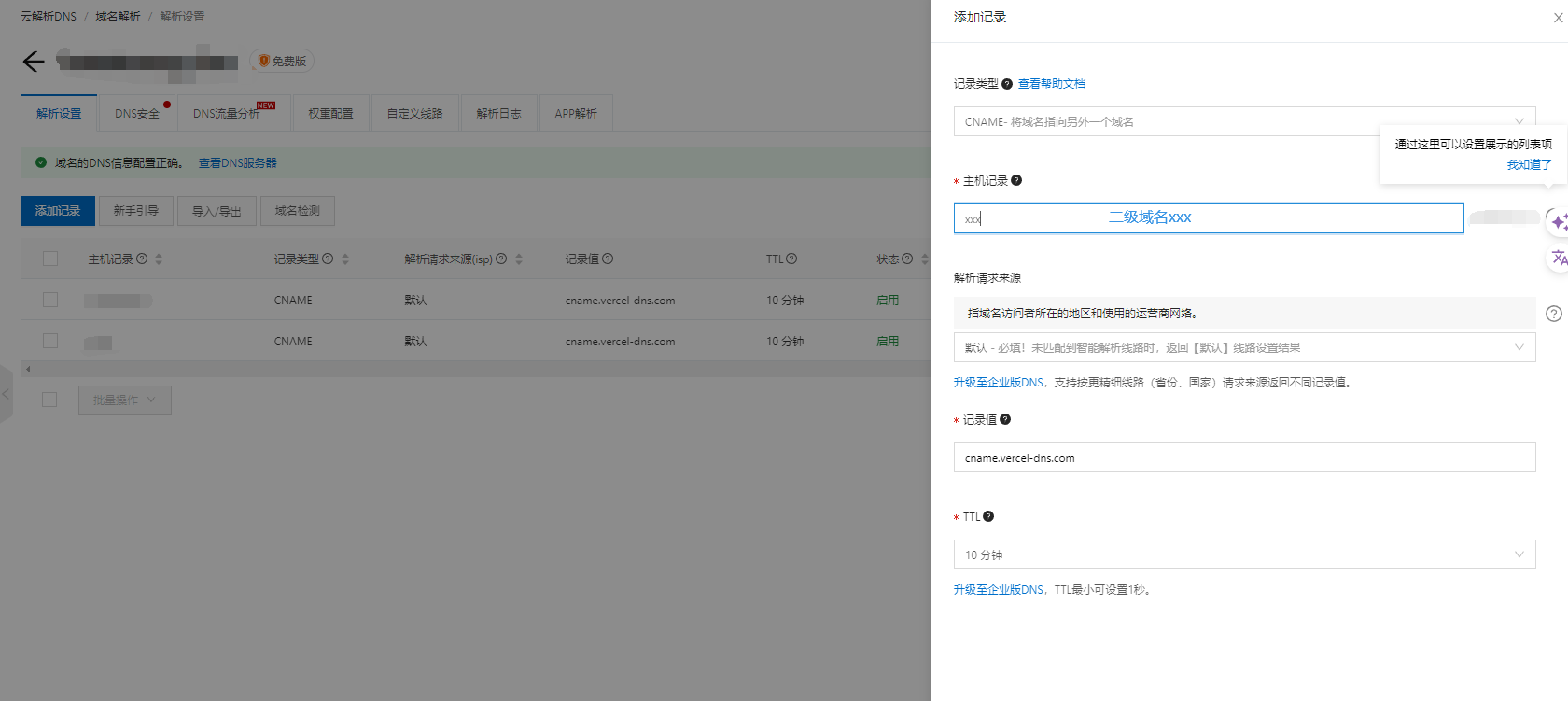Check the second CNAME record row checkbox
The width and height of the screenshot is (1568, 701).
point(50,341)
